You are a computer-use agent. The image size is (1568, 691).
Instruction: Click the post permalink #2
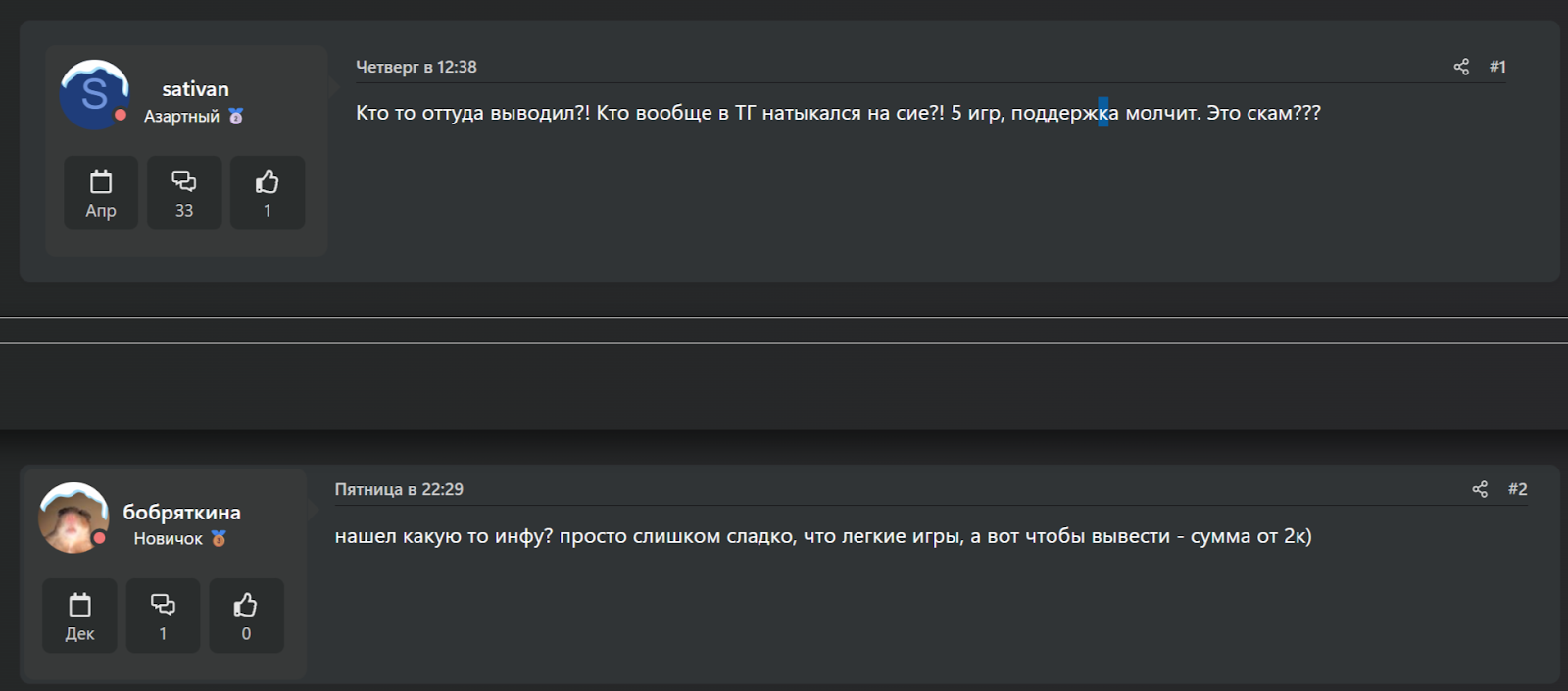click(1518, 488)
